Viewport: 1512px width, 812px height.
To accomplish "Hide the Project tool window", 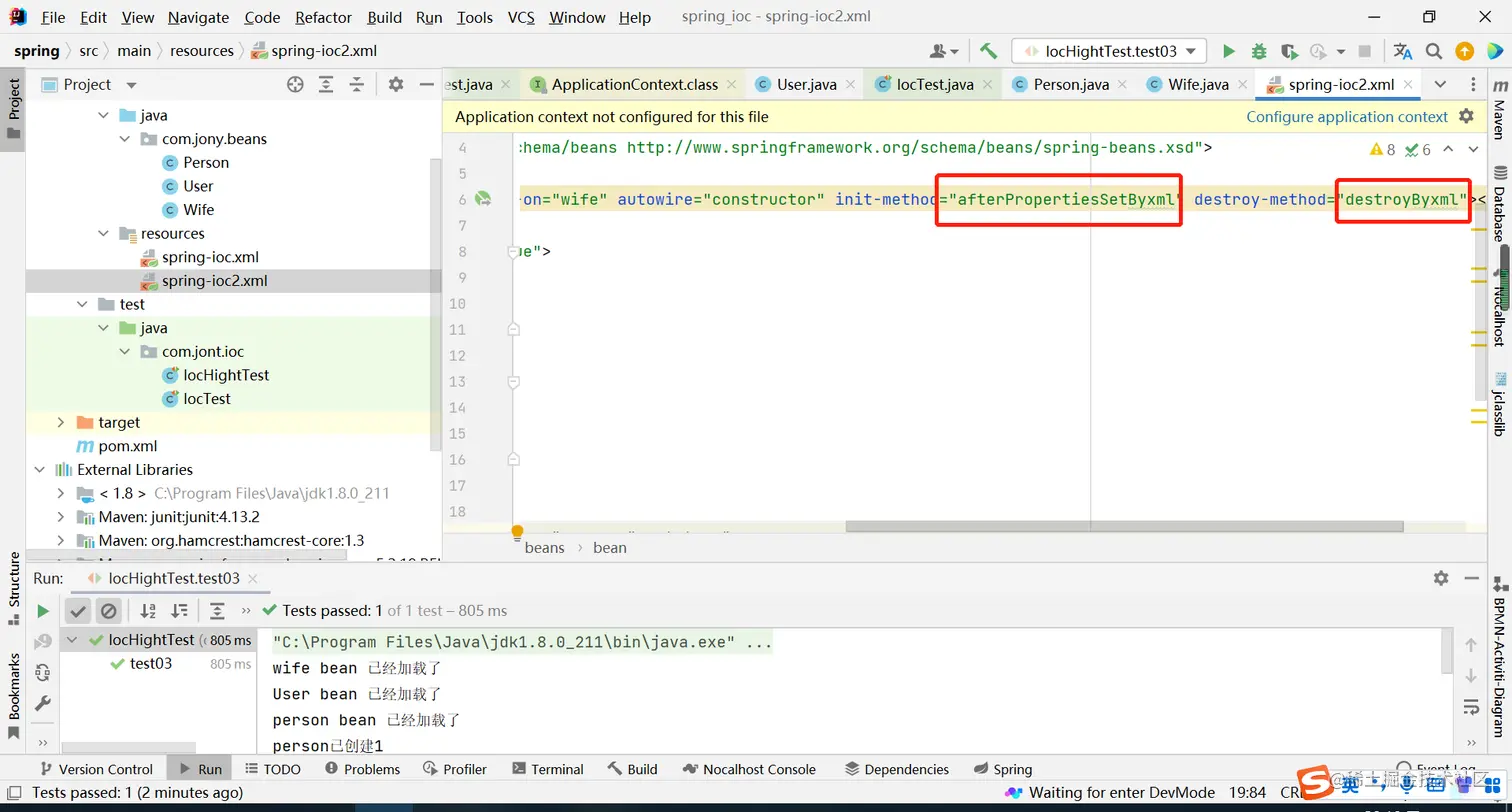I will [427, 85].
